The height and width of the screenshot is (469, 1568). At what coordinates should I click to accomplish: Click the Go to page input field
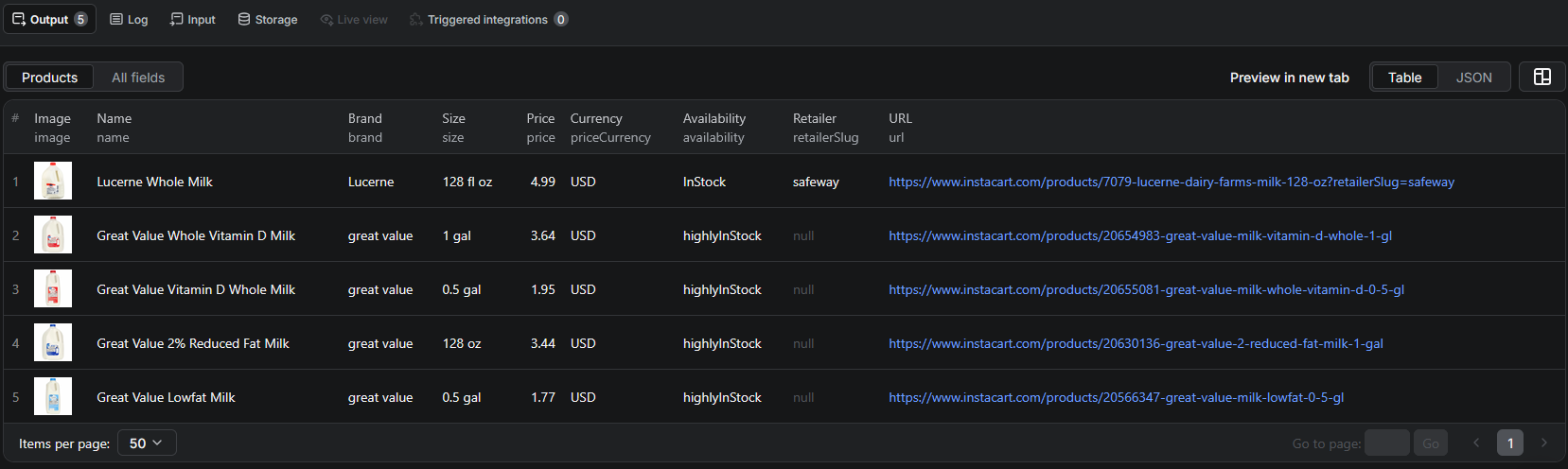pyautogui.click(x=1387, y=443)
